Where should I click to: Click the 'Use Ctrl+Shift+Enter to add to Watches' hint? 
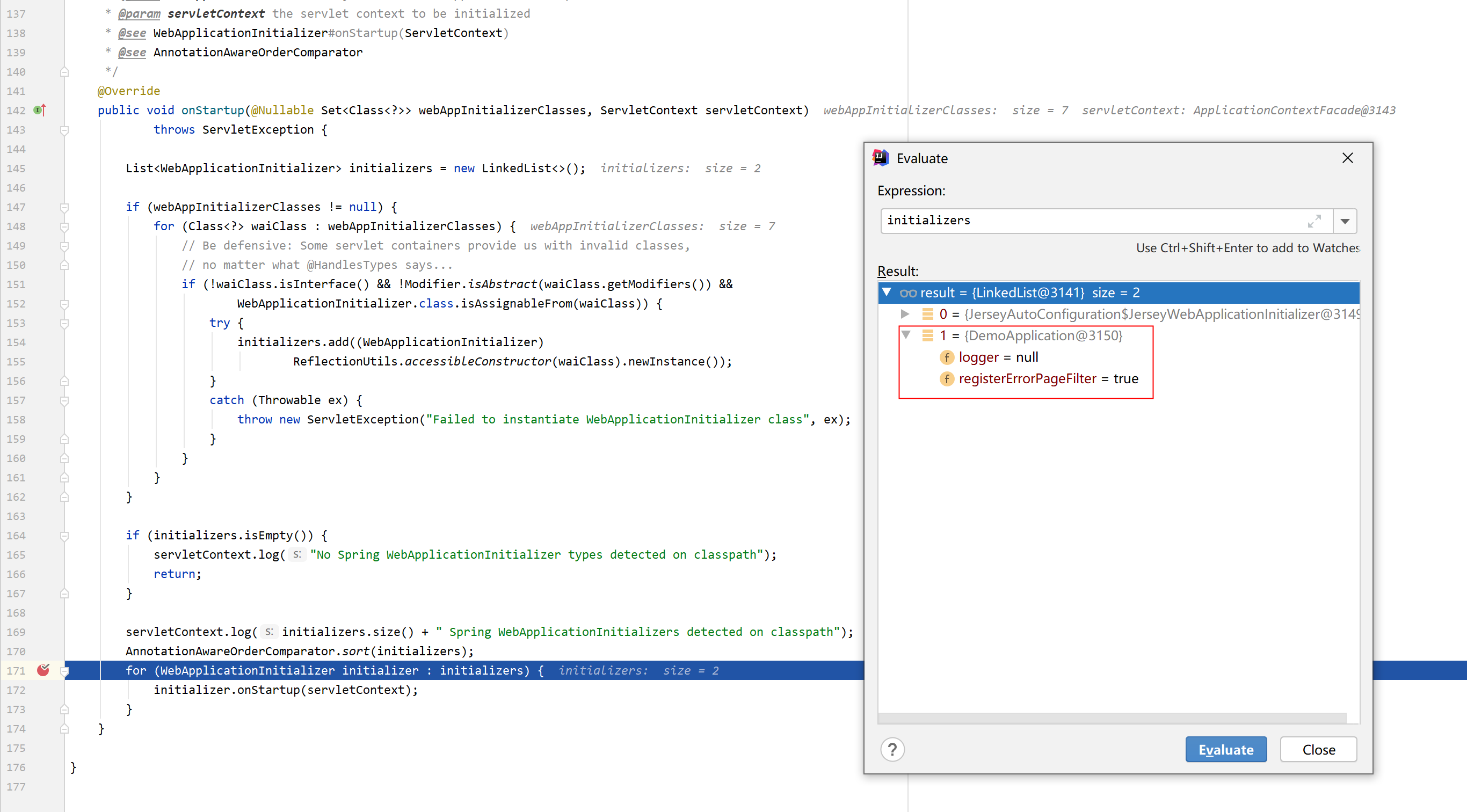(x=1248, y=248)
